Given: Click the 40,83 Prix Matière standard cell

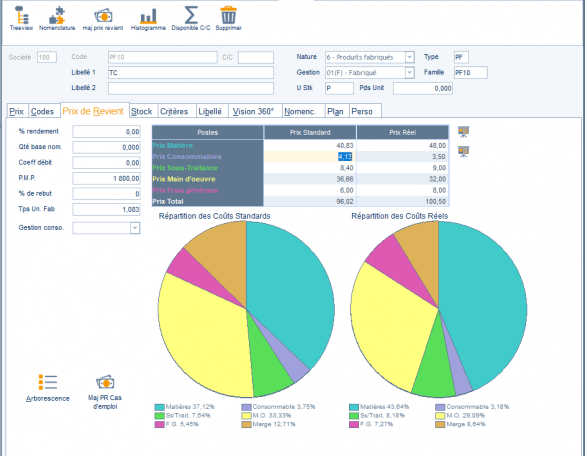Looking at the screenshot, I should click(310, 146).
